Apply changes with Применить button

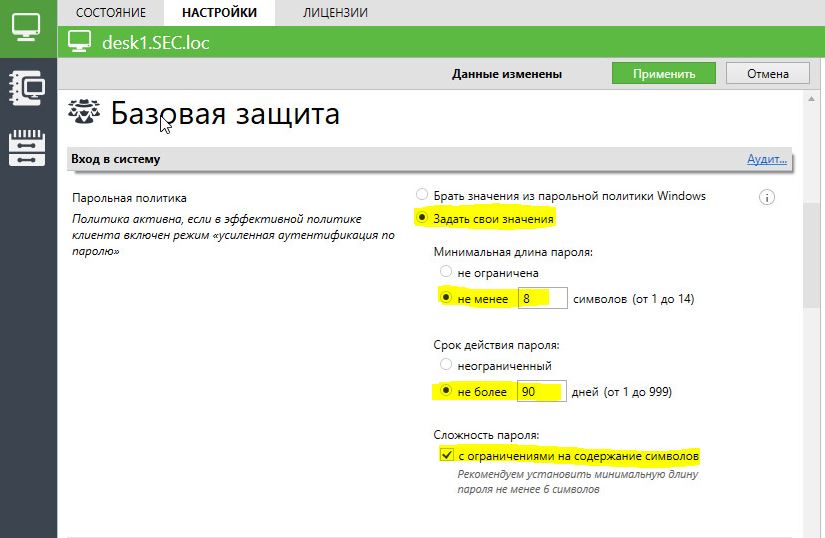[x=663, y=74]
